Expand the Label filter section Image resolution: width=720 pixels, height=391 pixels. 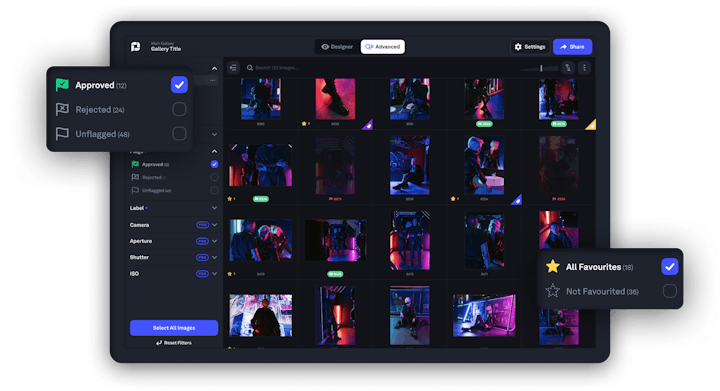tap(214, 208)
